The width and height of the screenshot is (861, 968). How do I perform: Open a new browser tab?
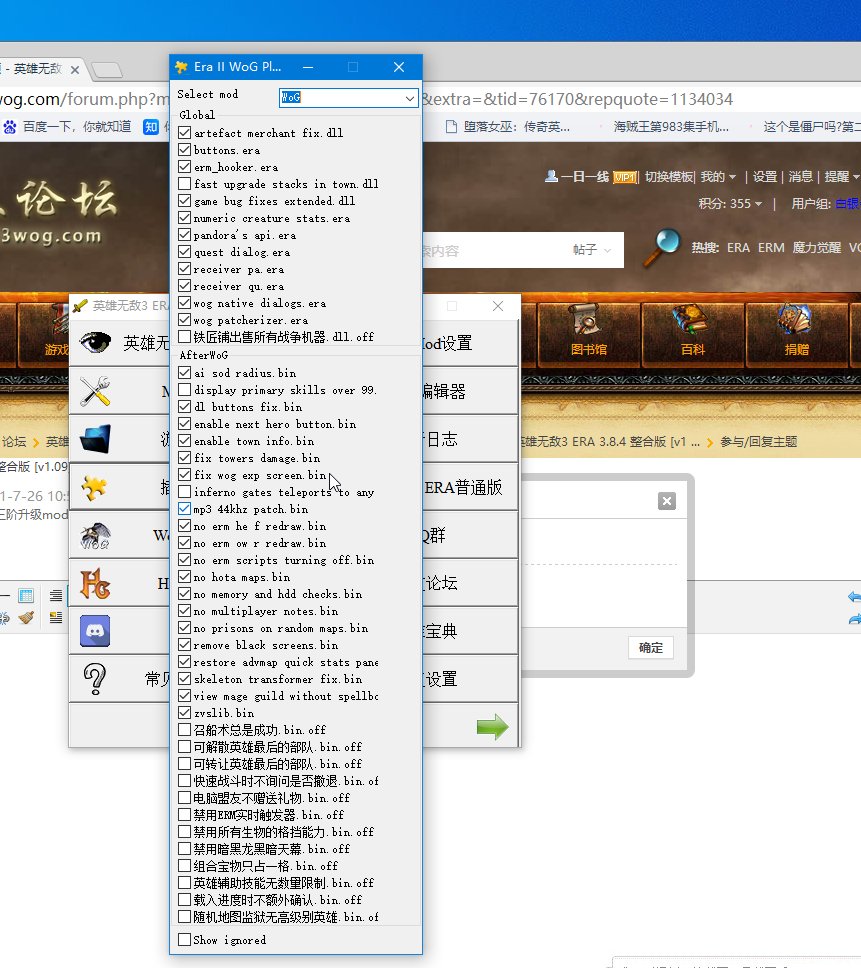(107, 70)
